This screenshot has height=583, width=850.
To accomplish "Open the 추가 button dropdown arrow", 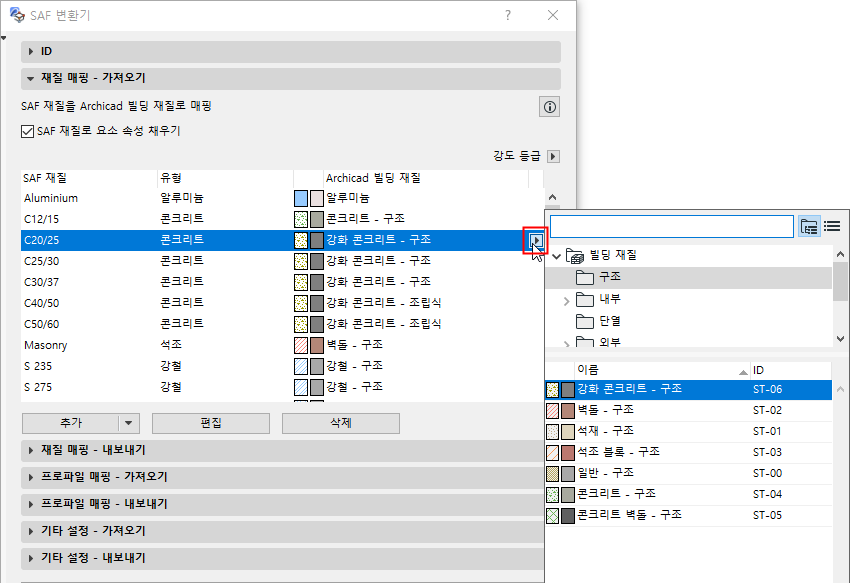I will (128, 423).
